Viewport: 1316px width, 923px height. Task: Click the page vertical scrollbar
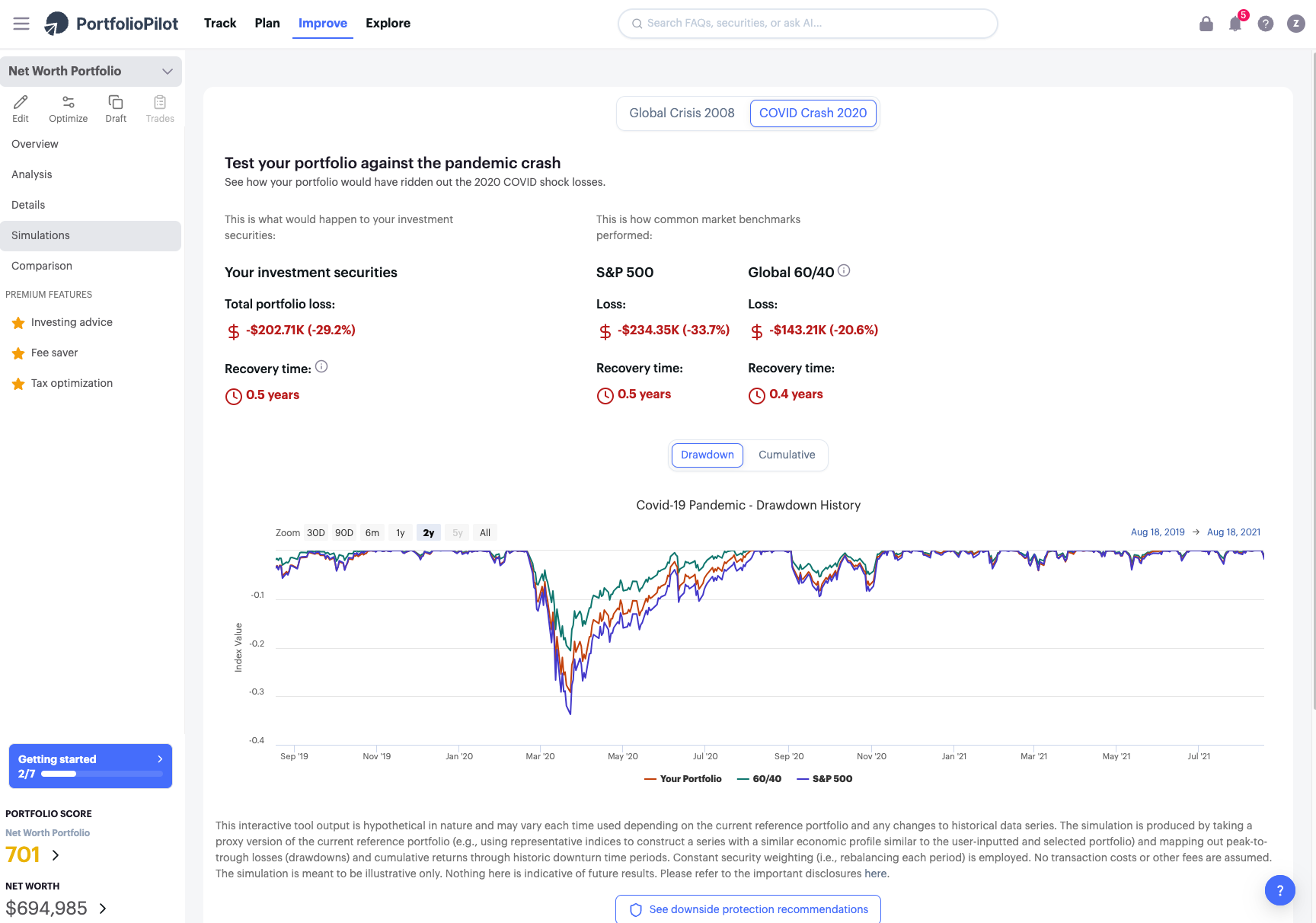pyautogui.click(x=1314, y=381)
